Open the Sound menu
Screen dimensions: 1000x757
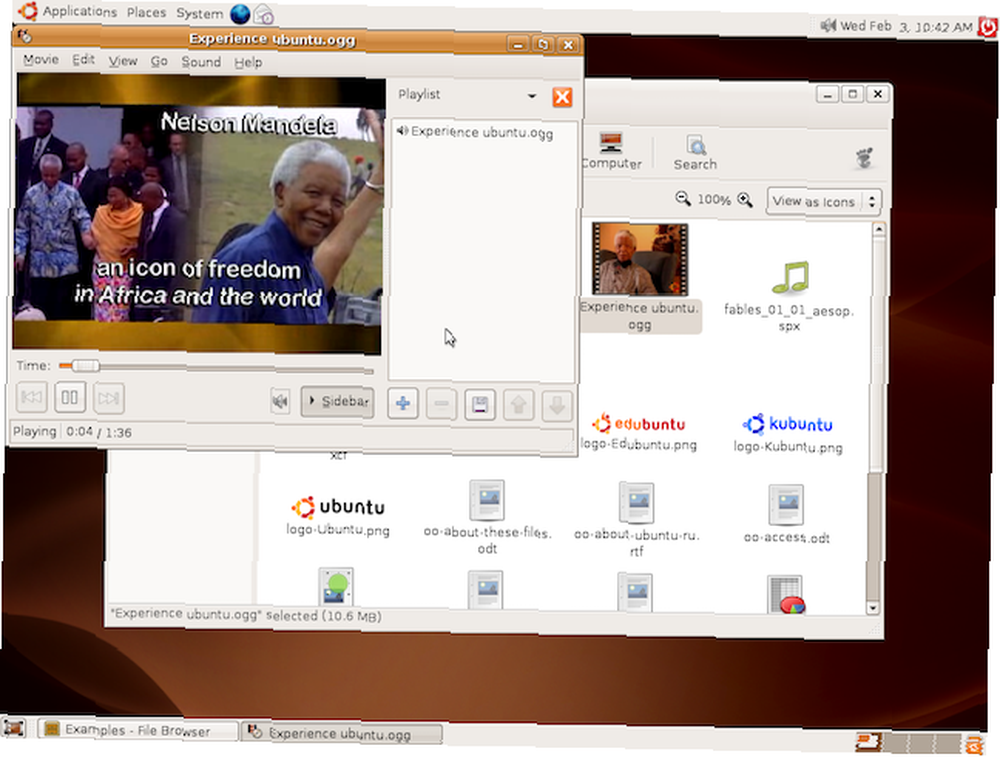coord(201,62)
